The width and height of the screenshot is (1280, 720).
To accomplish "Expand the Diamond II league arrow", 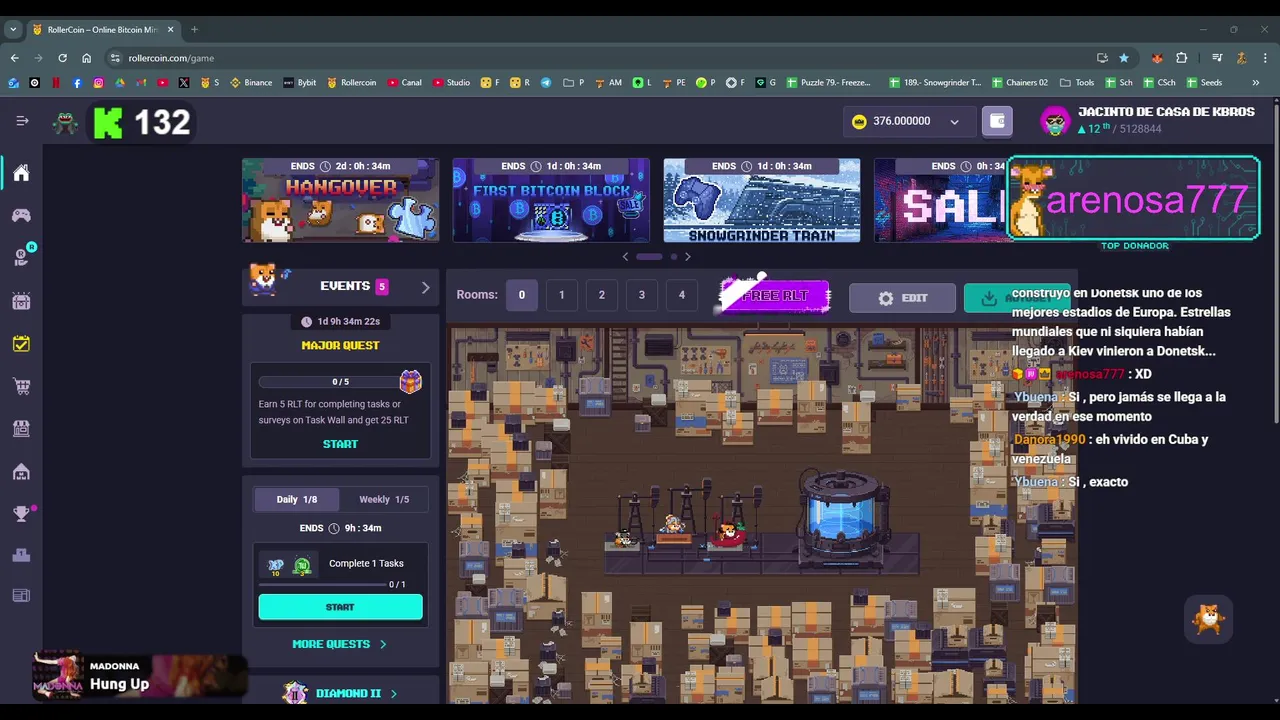I will (x=393, y=693).
